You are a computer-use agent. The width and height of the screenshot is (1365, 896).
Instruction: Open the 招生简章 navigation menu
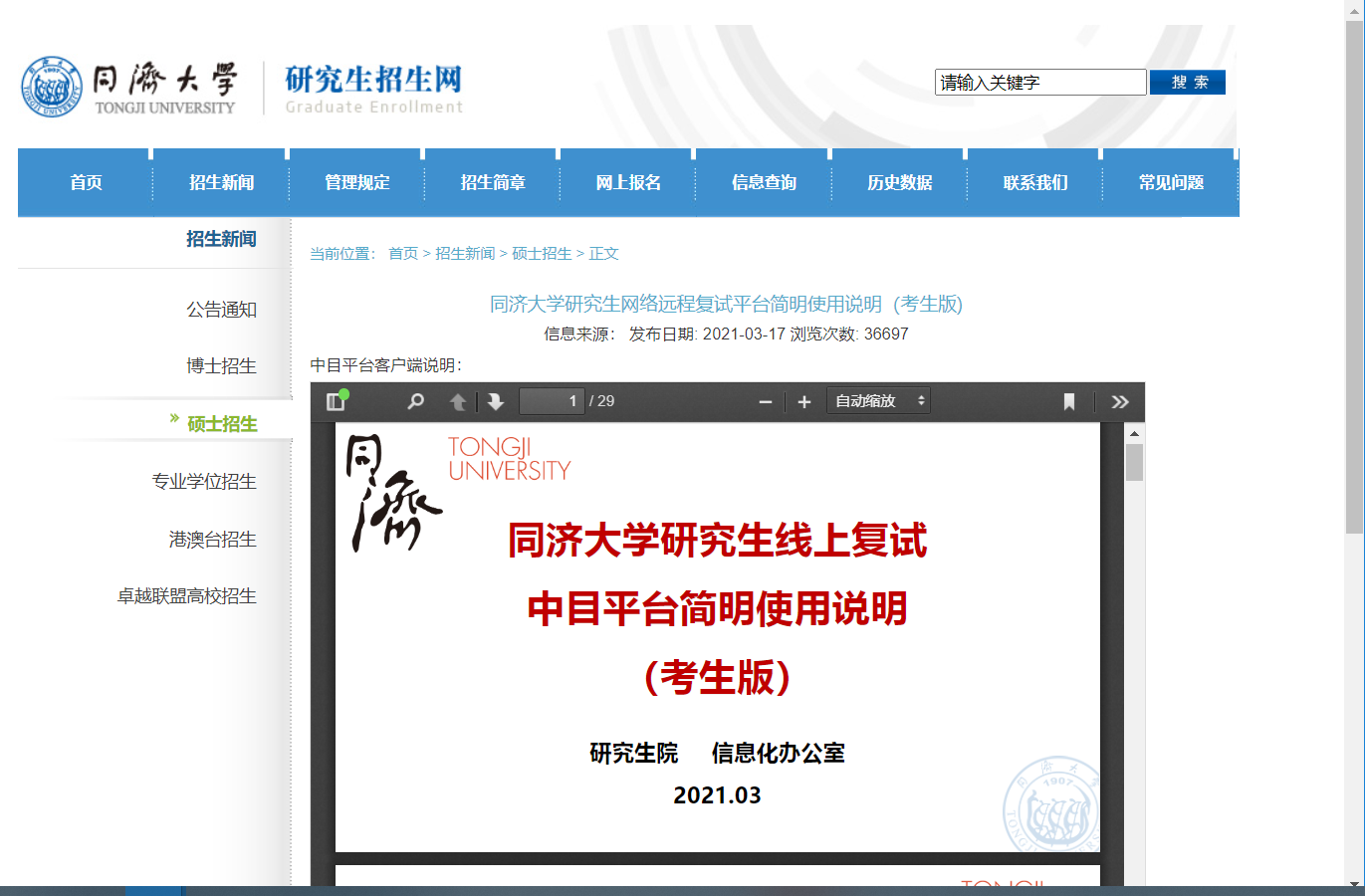click(493, 182)
